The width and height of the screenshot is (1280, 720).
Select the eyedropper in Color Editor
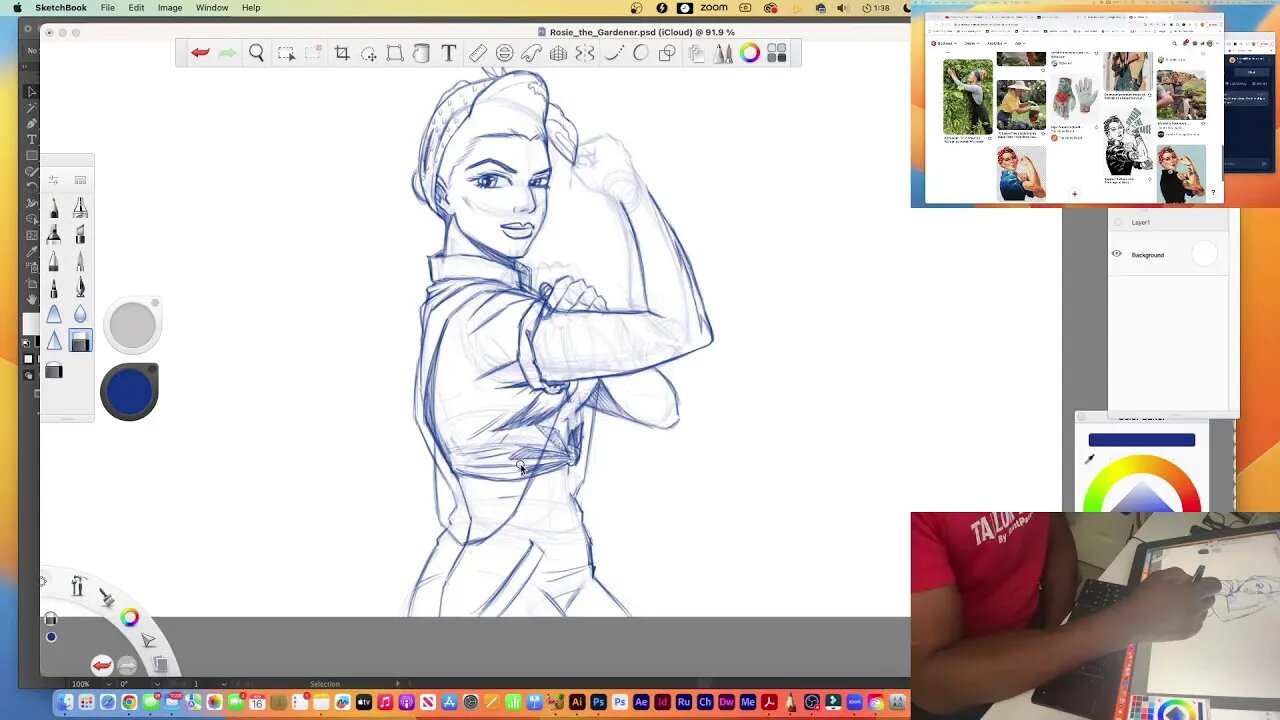(x=1089, y=459)
